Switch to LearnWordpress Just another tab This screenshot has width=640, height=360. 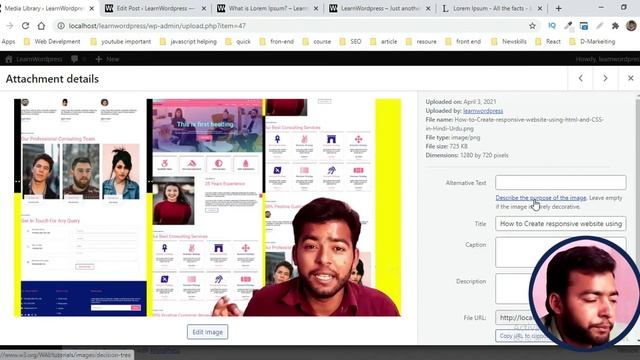pyautogui.click(x=380, y=8)
